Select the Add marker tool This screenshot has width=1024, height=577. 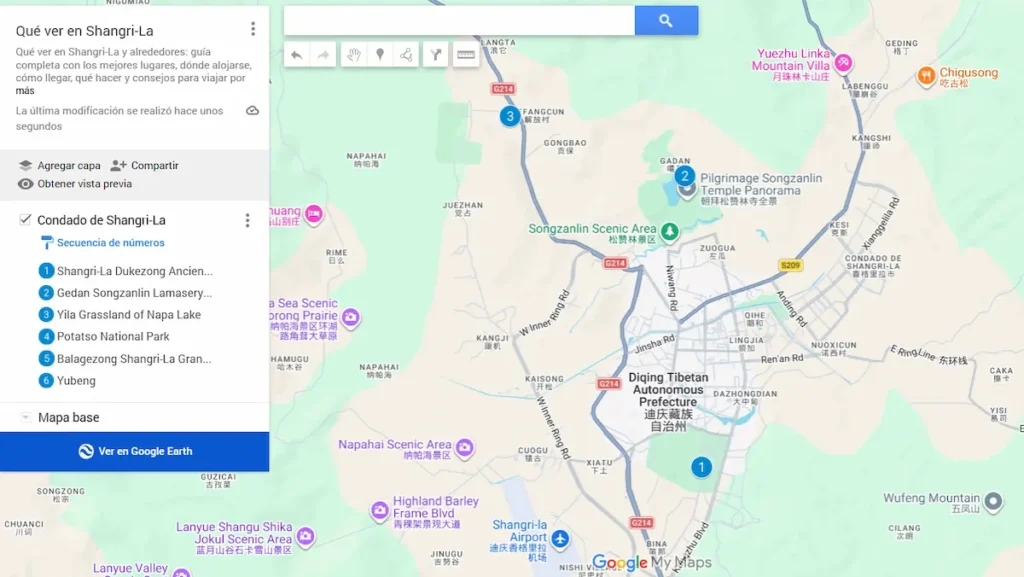pos(380,55)
